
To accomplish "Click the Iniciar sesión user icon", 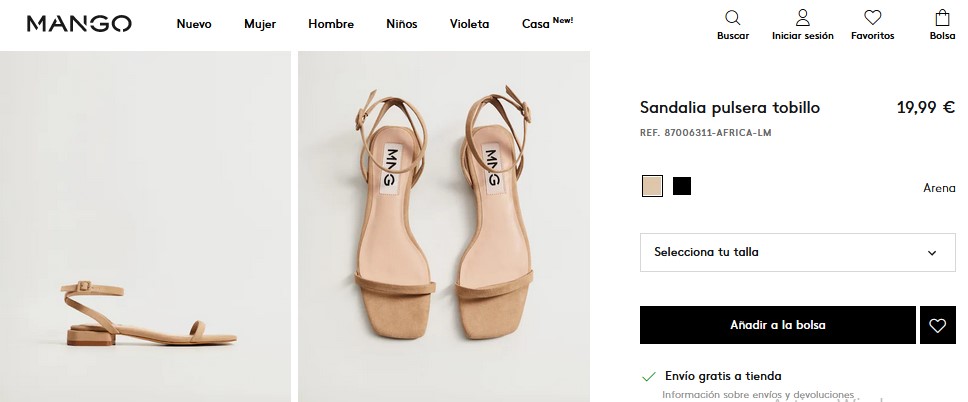I will (x=802, y=18).
